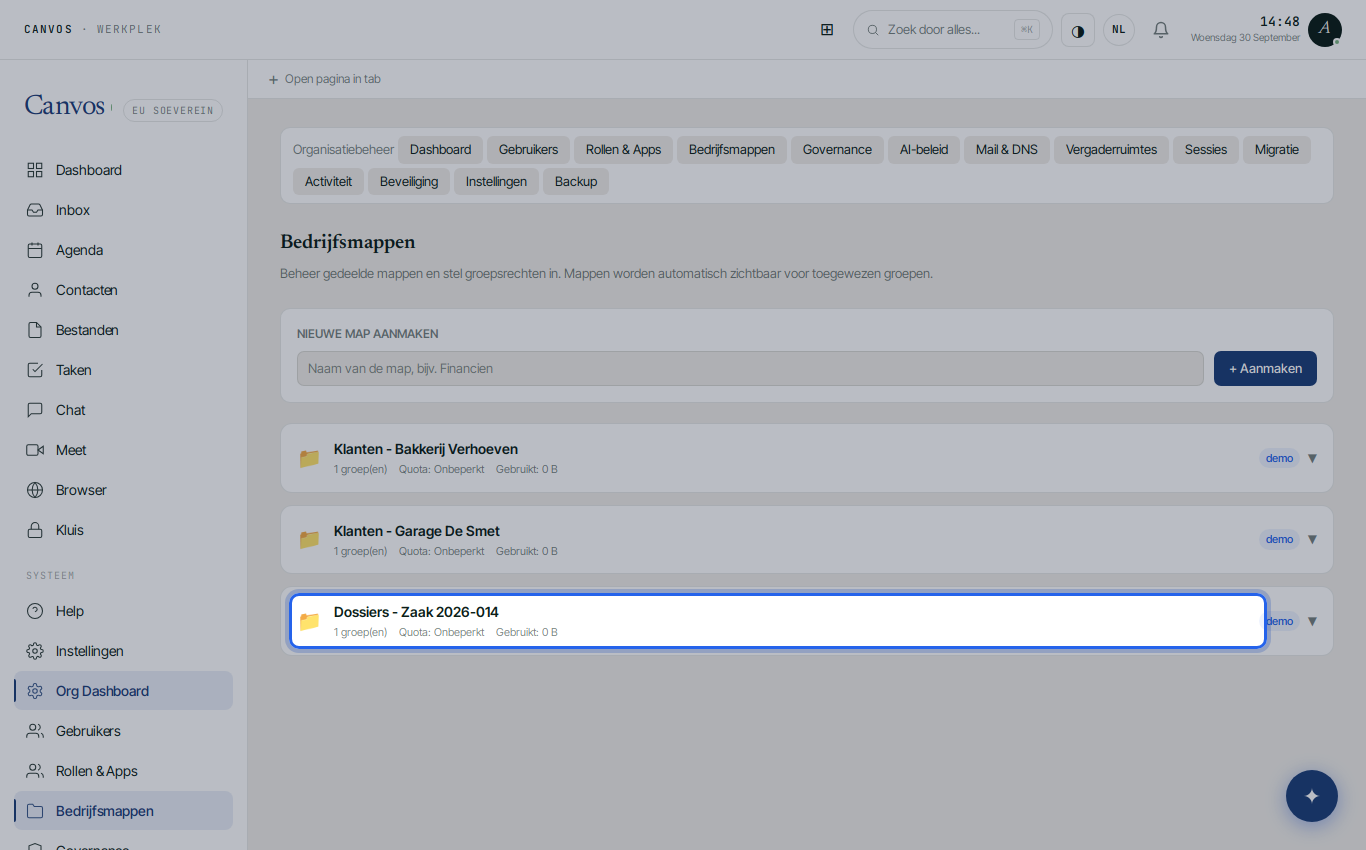Switch to the AI-beleid tab
This screenshot has width=1366, height=850.
click(x=924, y=150)
